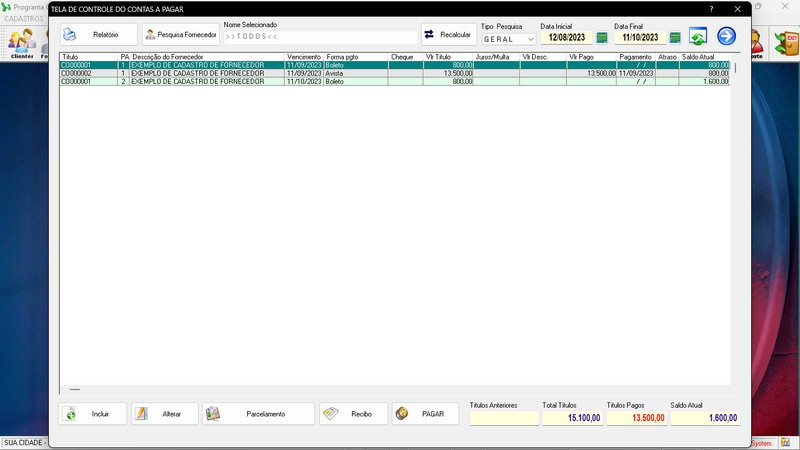Screen dimensions: 800x450
Task: Click the Avista payment form cell
Action: point(356,73)
